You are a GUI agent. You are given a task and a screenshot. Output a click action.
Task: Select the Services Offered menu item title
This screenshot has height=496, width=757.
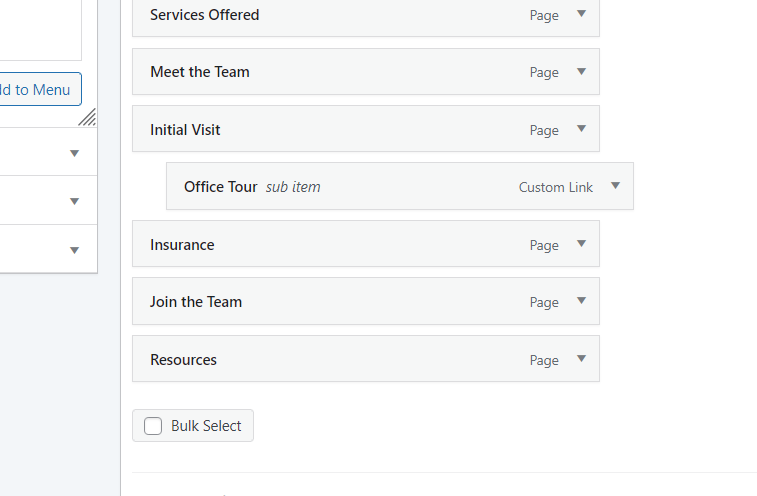click(x=204, y=15)
